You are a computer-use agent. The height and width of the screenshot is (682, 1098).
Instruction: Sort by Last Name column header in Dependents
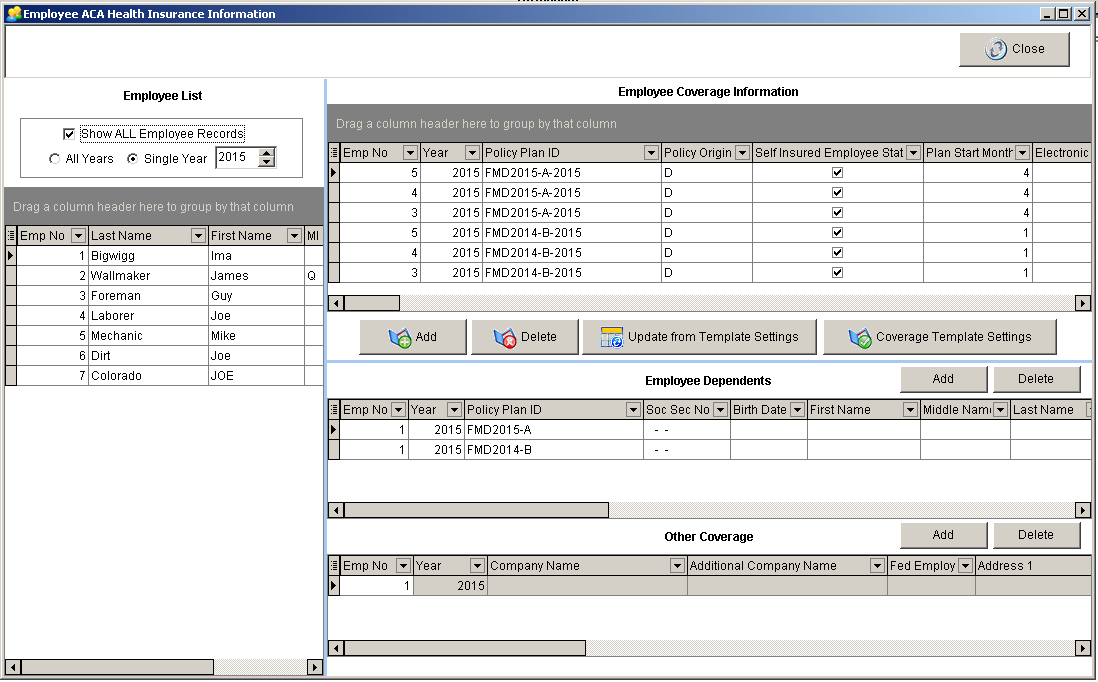1048,410
